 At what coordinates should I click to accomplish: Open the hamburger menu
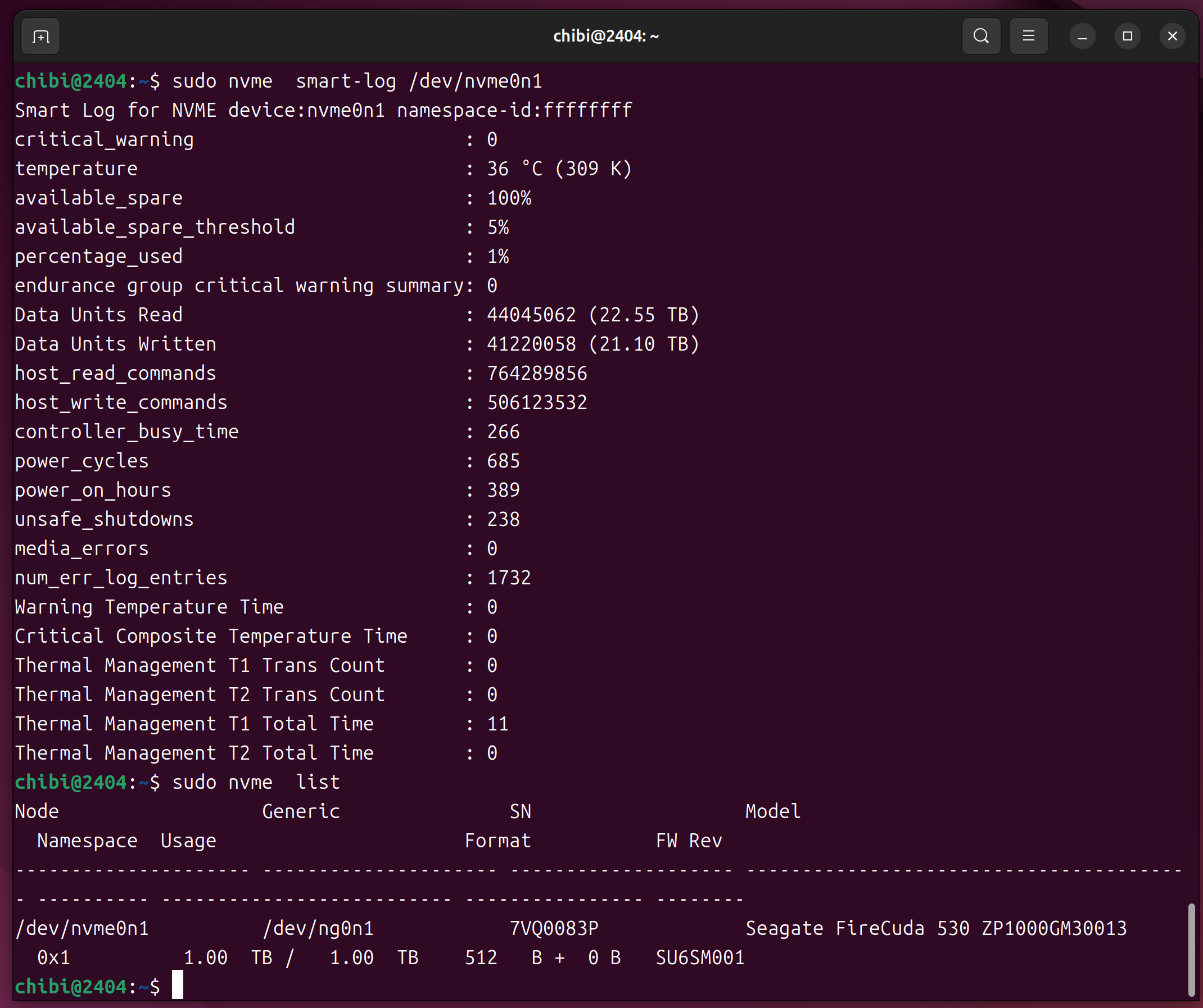[x=1028, y=36]
